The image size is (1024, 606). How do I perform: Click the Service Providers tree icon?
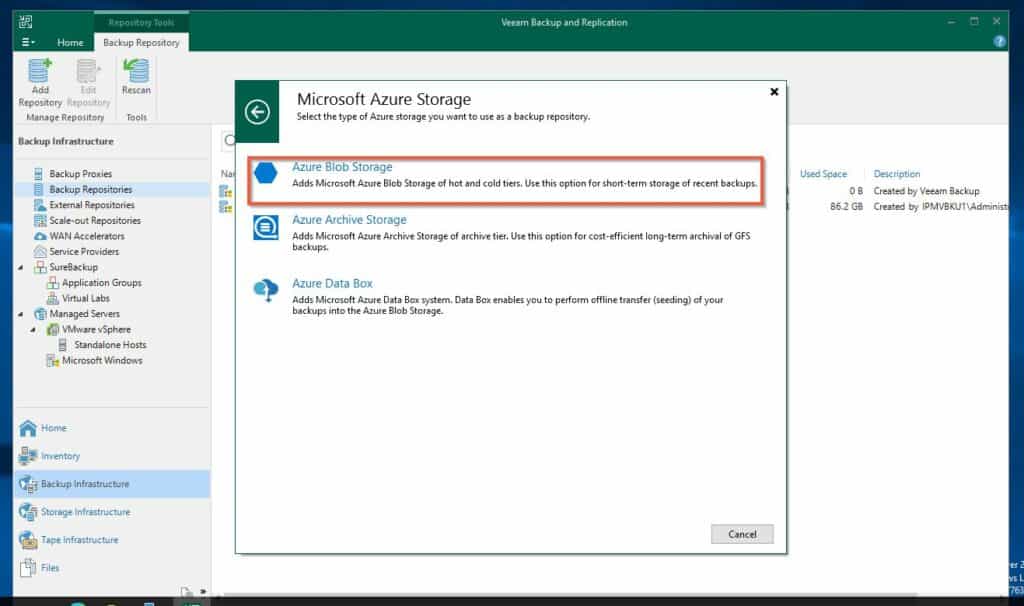tap(40, 251)
